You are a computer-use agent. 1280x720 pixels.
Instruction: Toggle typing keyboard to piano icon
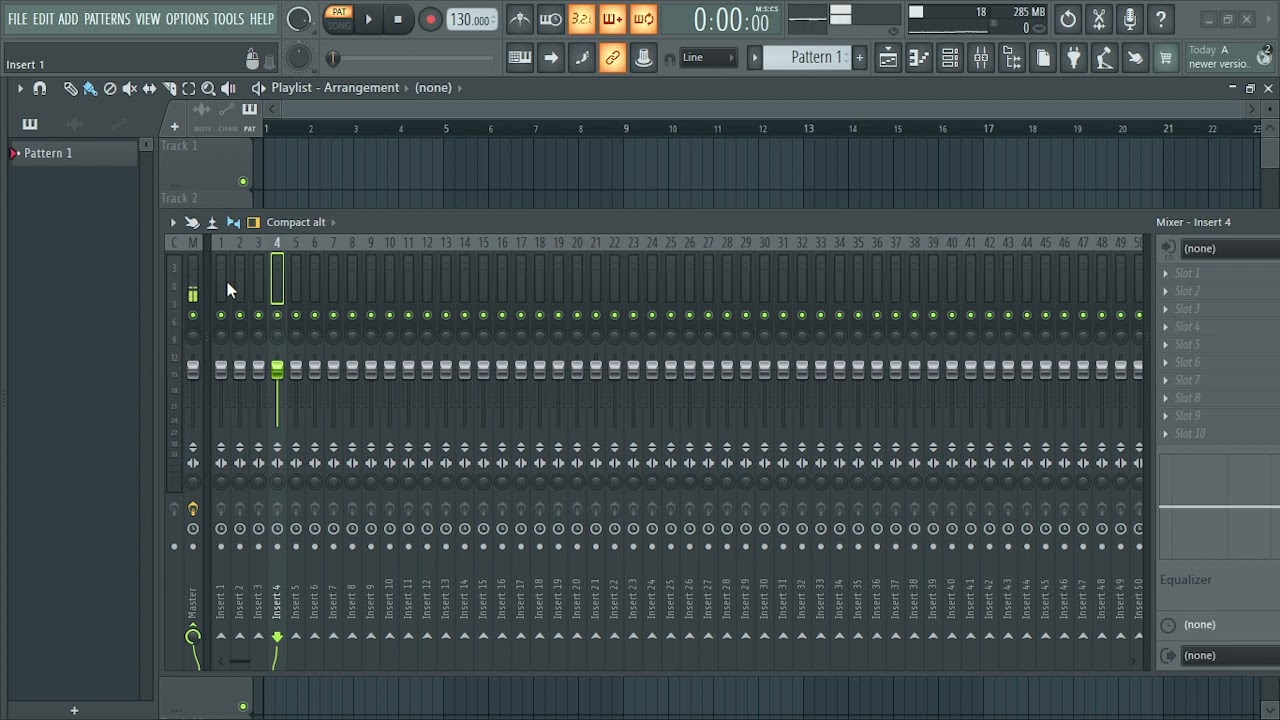coord(520,58)
